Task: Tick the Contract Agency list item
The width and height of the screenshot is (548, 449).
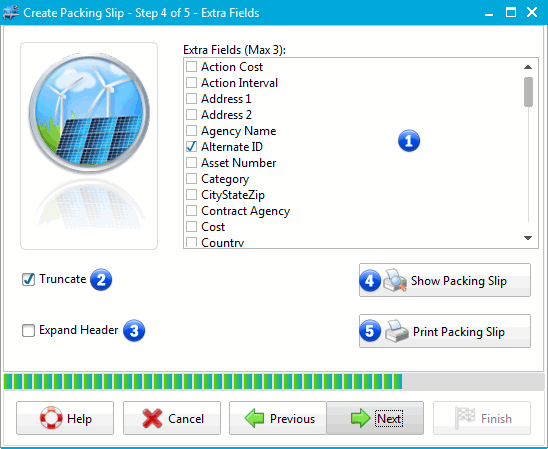Action: [192, 211]
